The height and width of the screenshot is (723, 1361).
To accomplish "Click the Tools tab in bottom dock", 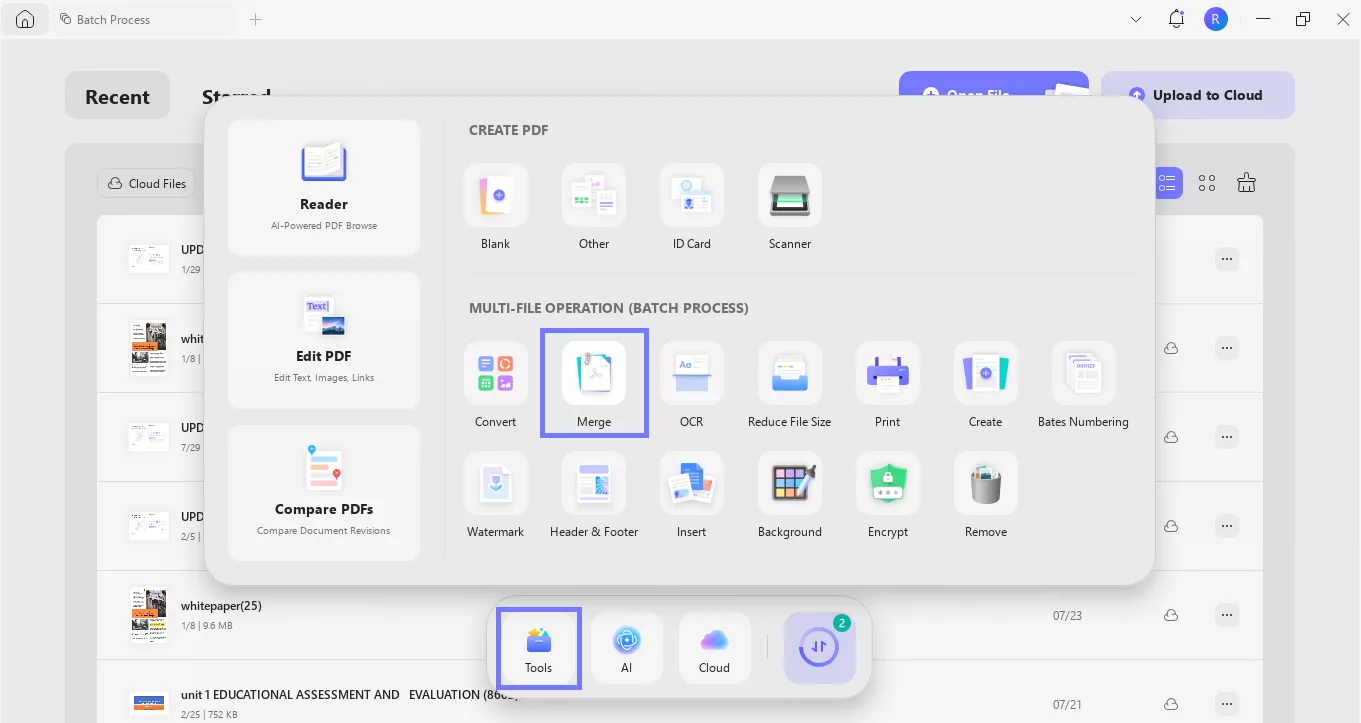I will coord(538,649).
